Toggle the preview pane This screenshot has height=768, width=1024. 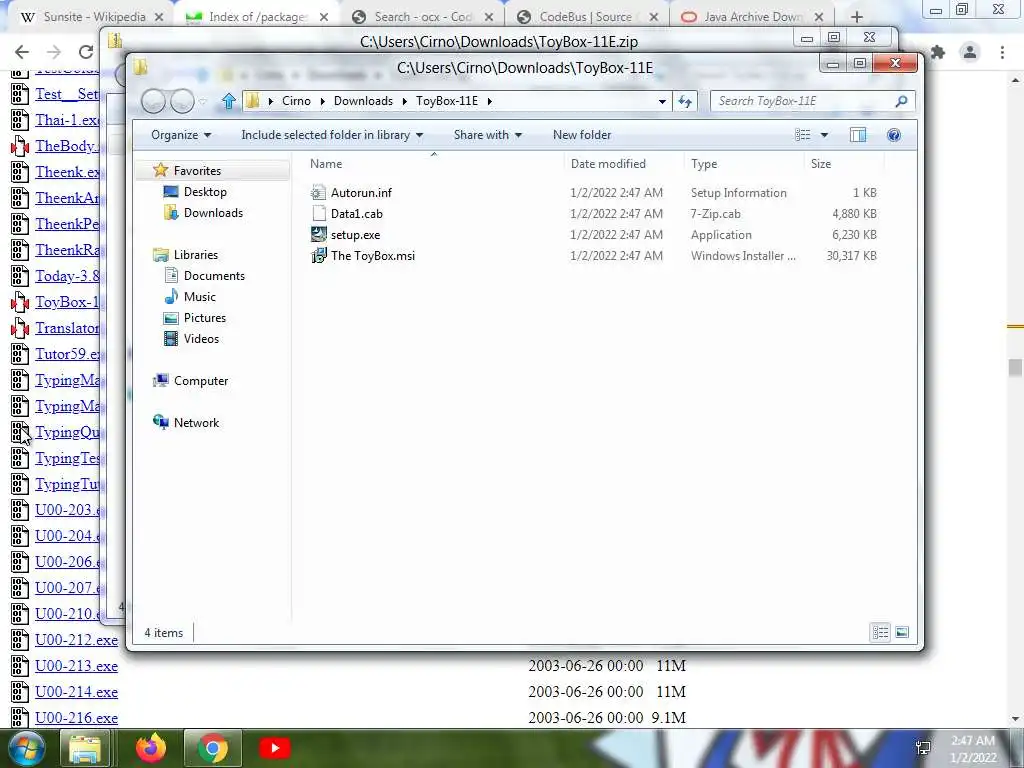[x=857, y=135]
